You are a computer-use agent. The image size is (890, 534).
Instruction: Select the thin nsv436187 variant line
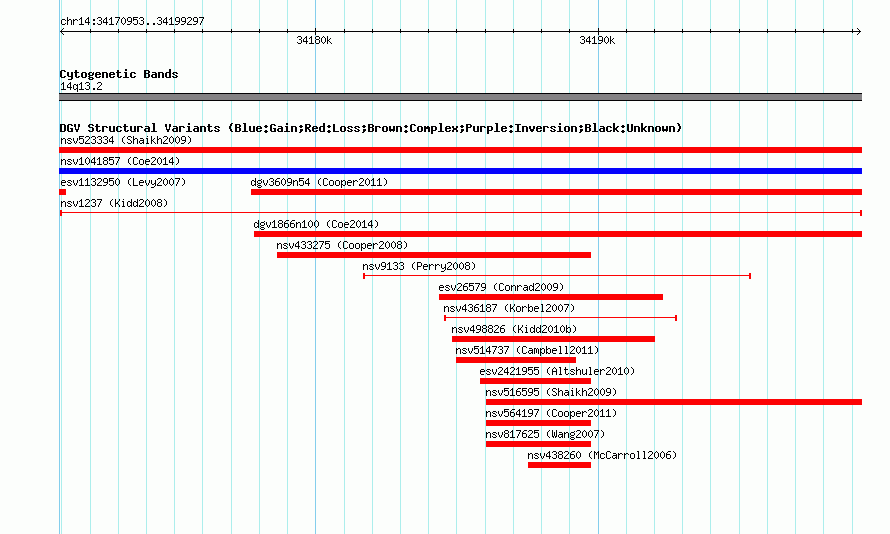click(x=560, y=318)
